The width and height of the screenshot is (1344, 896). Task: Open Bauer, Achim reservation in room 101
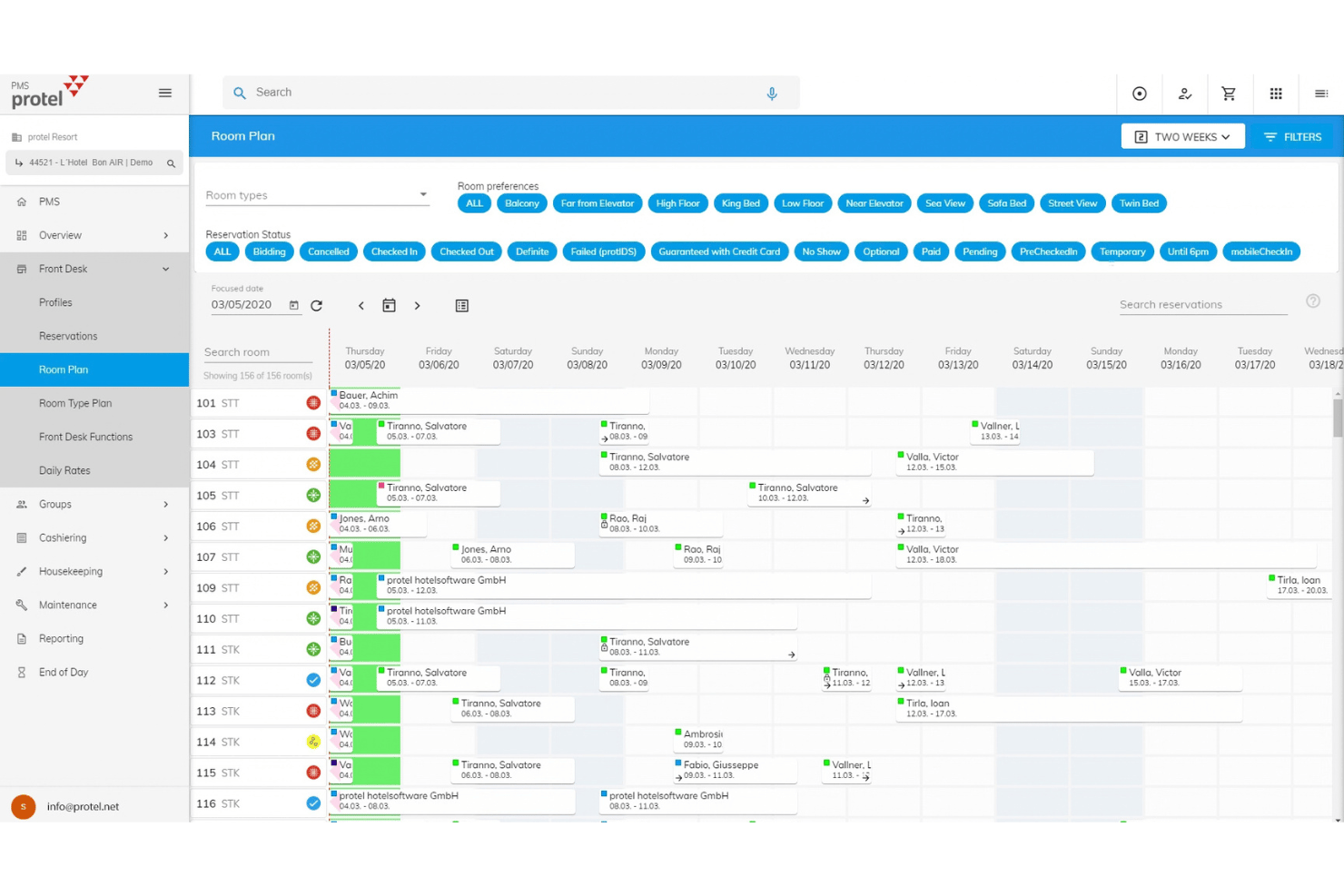tap(489, 400)
